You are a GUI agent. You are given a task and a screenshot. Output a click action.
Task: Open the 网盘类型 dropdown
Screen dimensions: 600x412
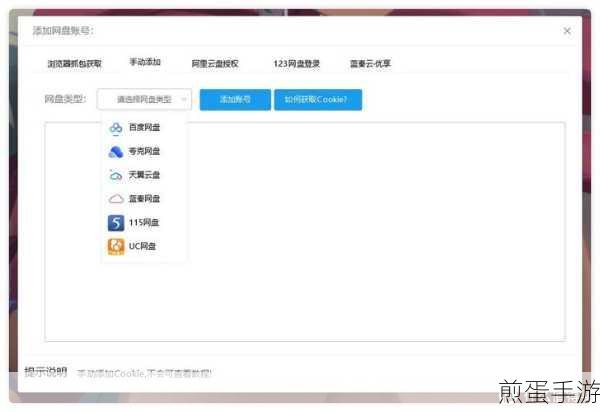tap(144, 100)
